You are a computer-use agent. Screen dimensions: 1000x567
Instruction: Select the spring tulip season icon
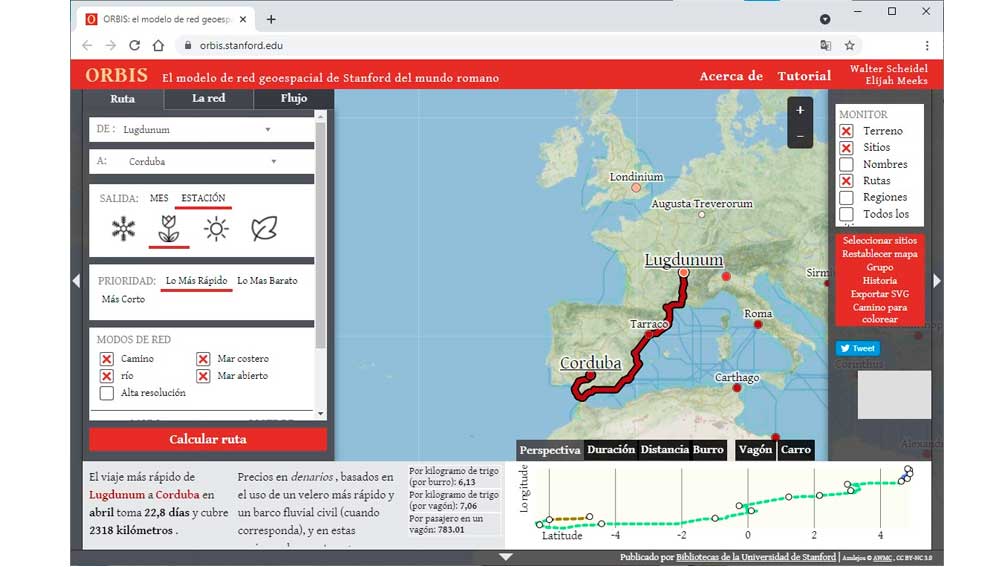[x=168, y=229]
